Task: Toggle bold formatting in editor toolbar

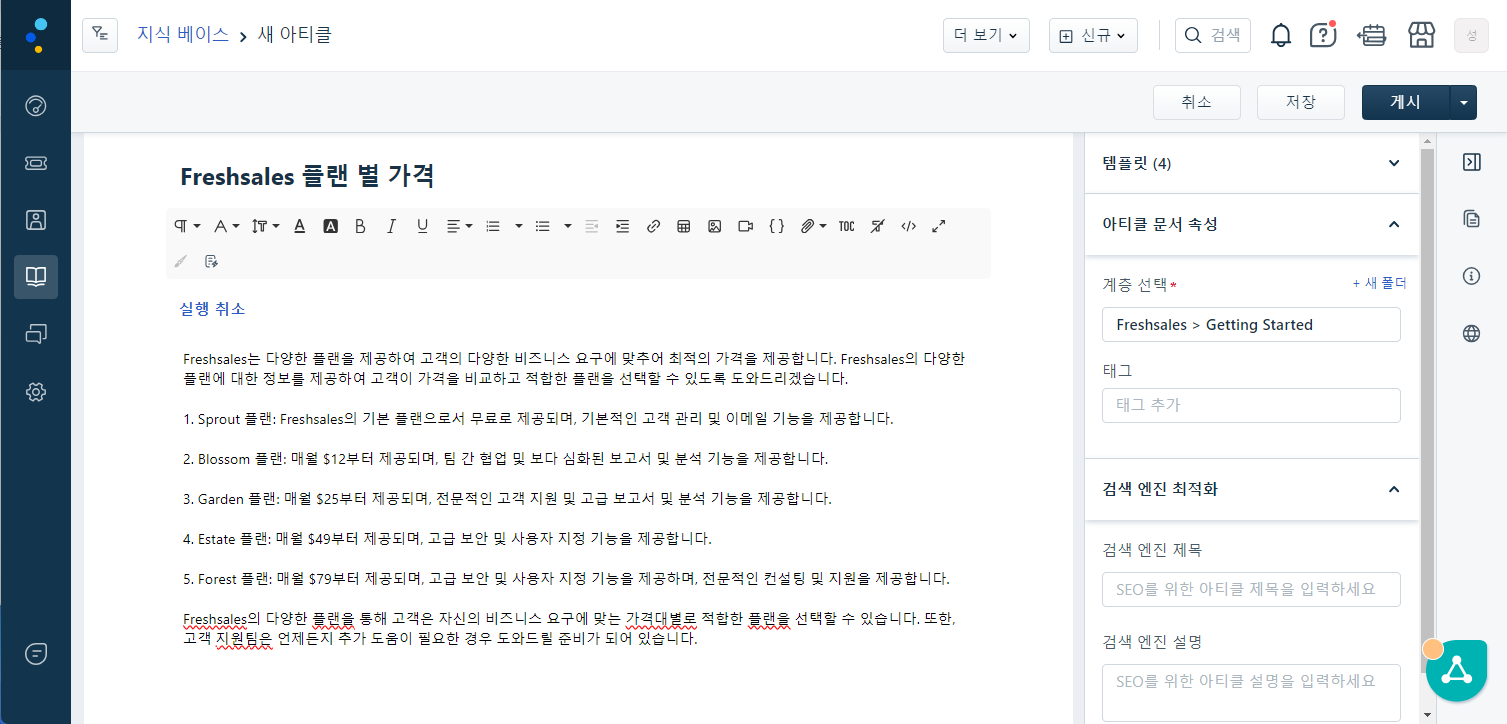Action: (x=360, y=226)
